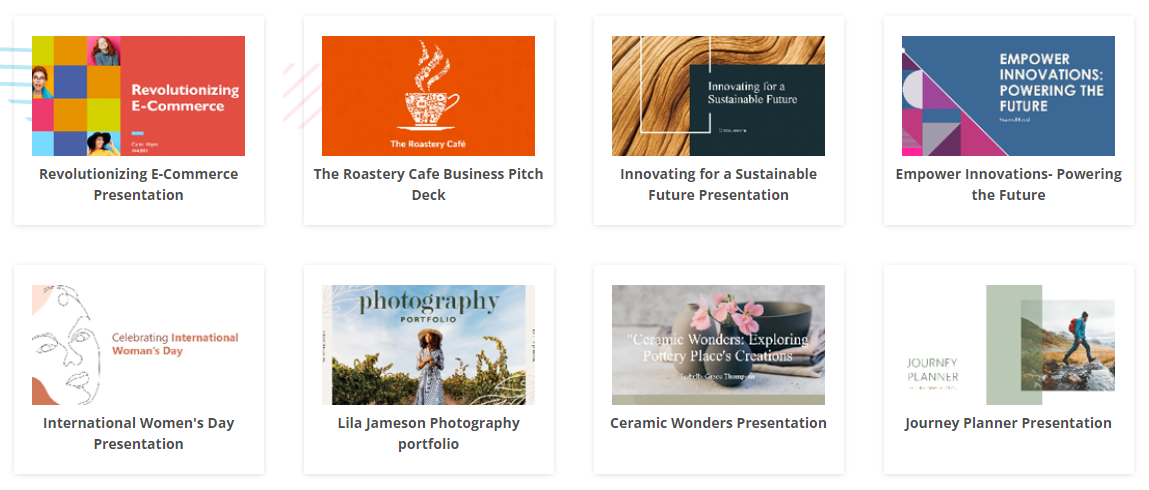
Task: Click the Roastery Café orange slide thumbnail
Action: pos(428,96)
